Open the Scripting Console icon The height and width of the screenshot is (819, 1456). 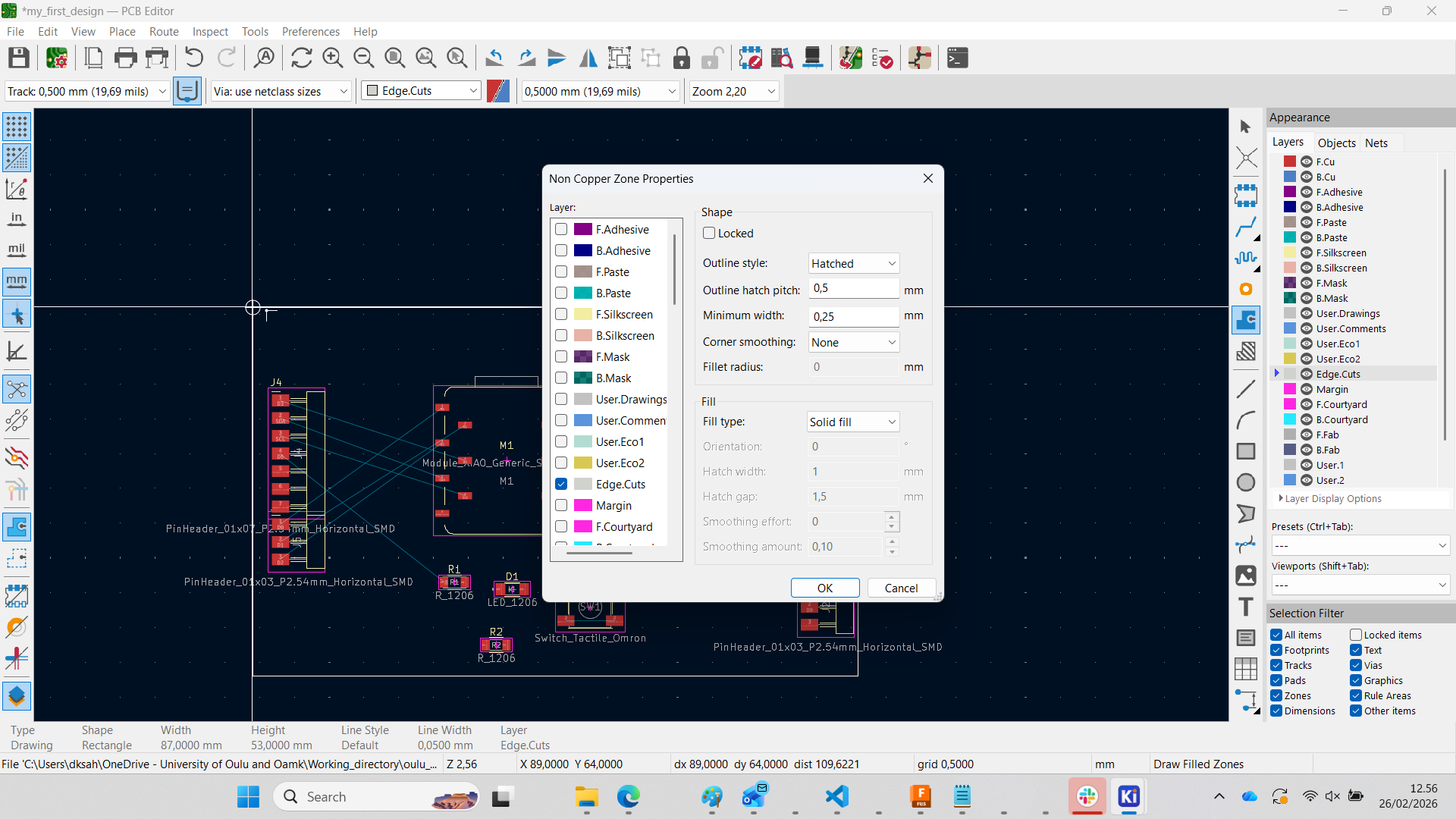coord(958,58)
